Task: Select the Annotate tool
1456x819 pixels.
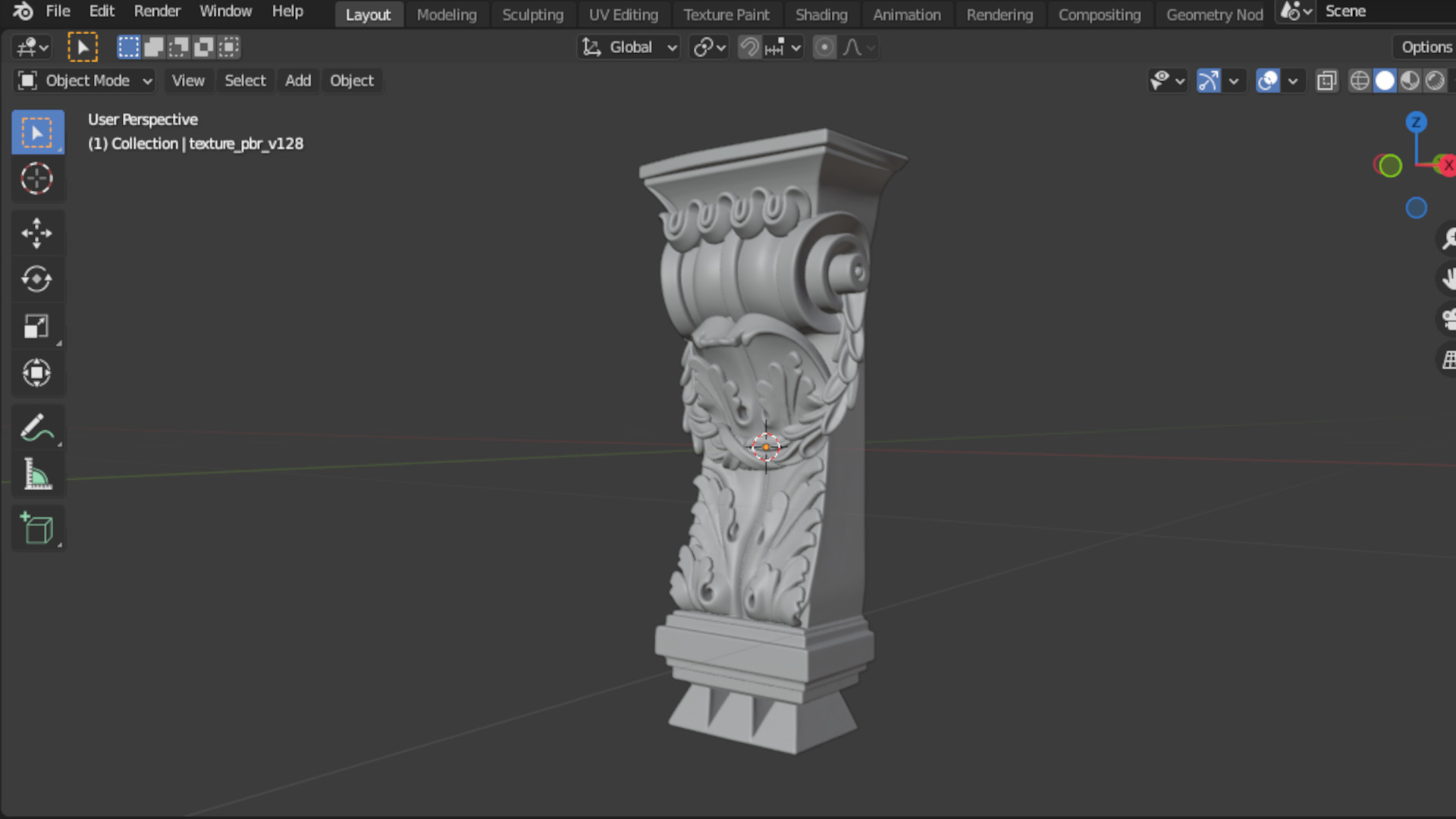Action: 37,428
